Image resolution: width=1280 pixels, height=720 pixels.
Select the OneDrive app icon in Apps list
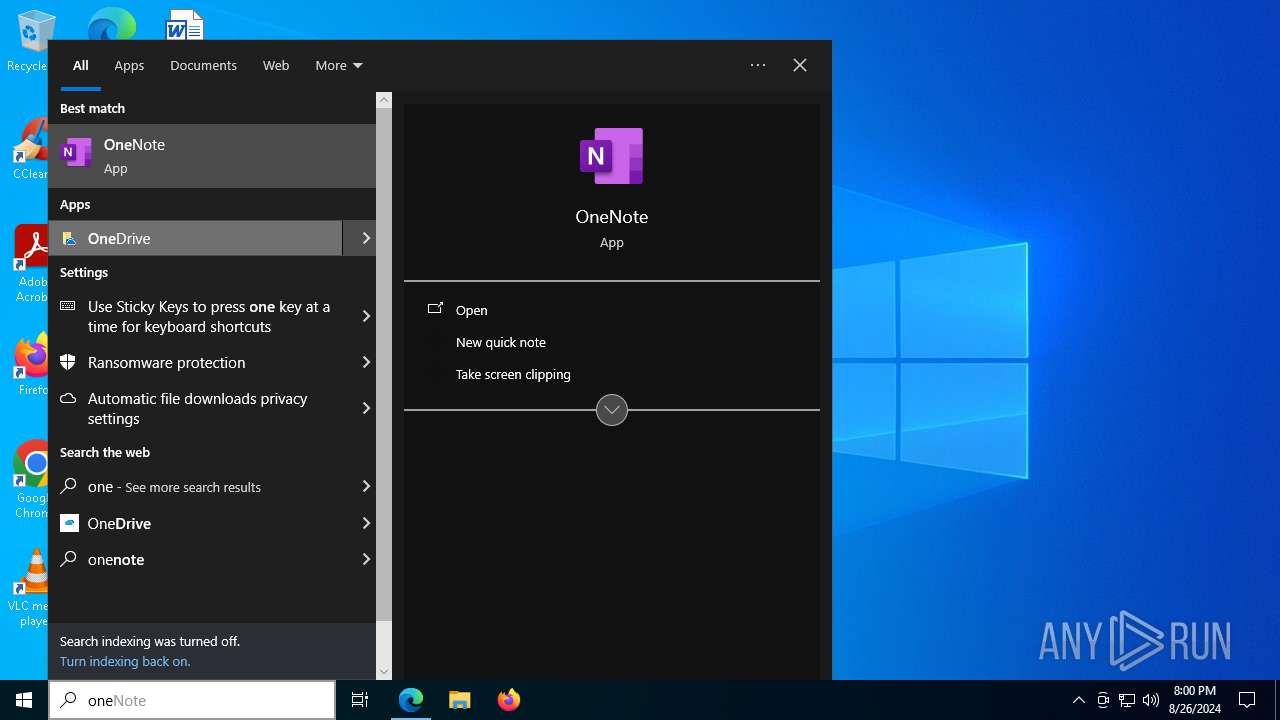coord(69,238)
